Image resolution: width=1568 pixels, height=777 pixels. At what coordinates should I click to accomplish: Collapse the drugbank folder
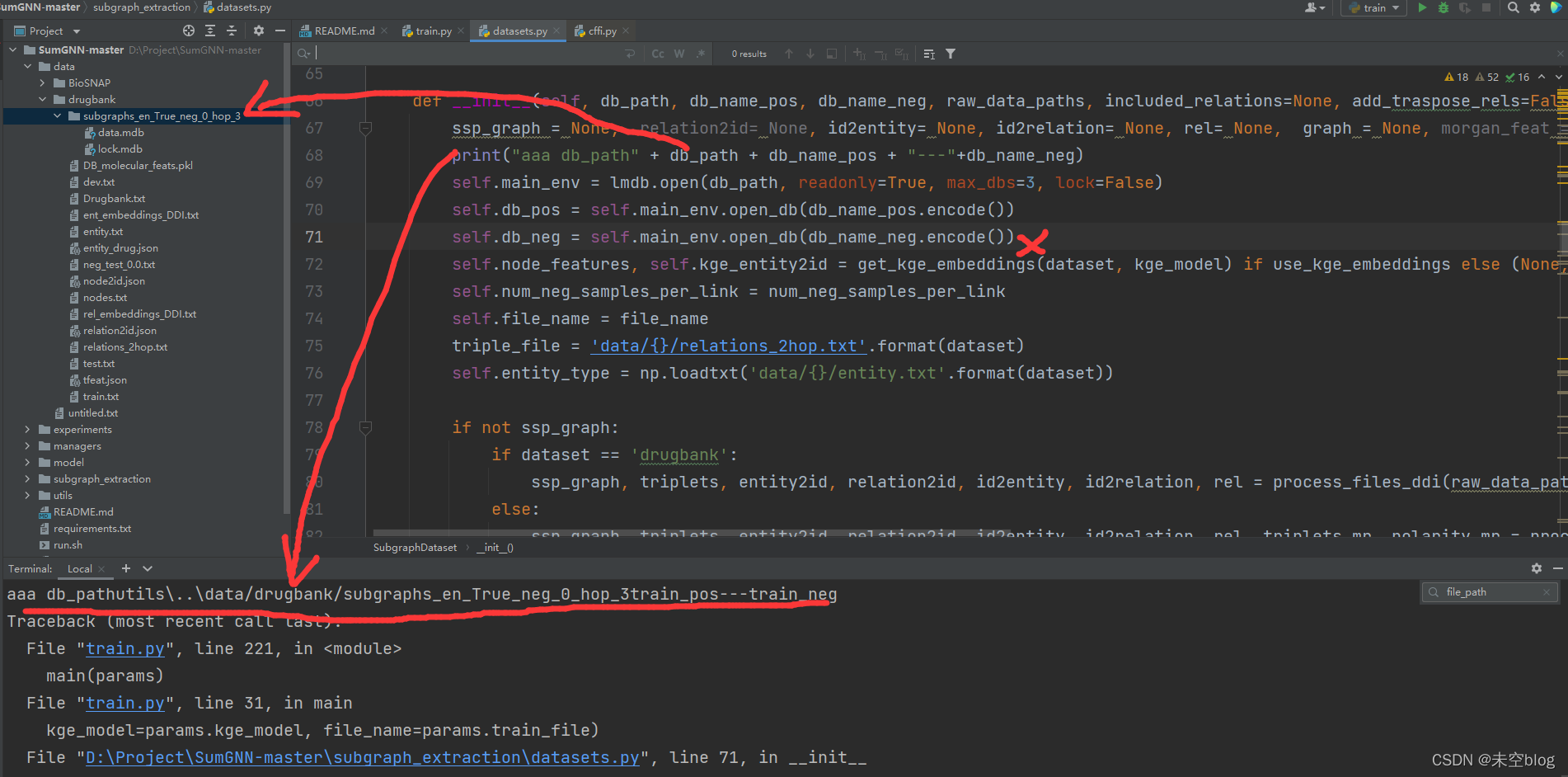[42, 99]
